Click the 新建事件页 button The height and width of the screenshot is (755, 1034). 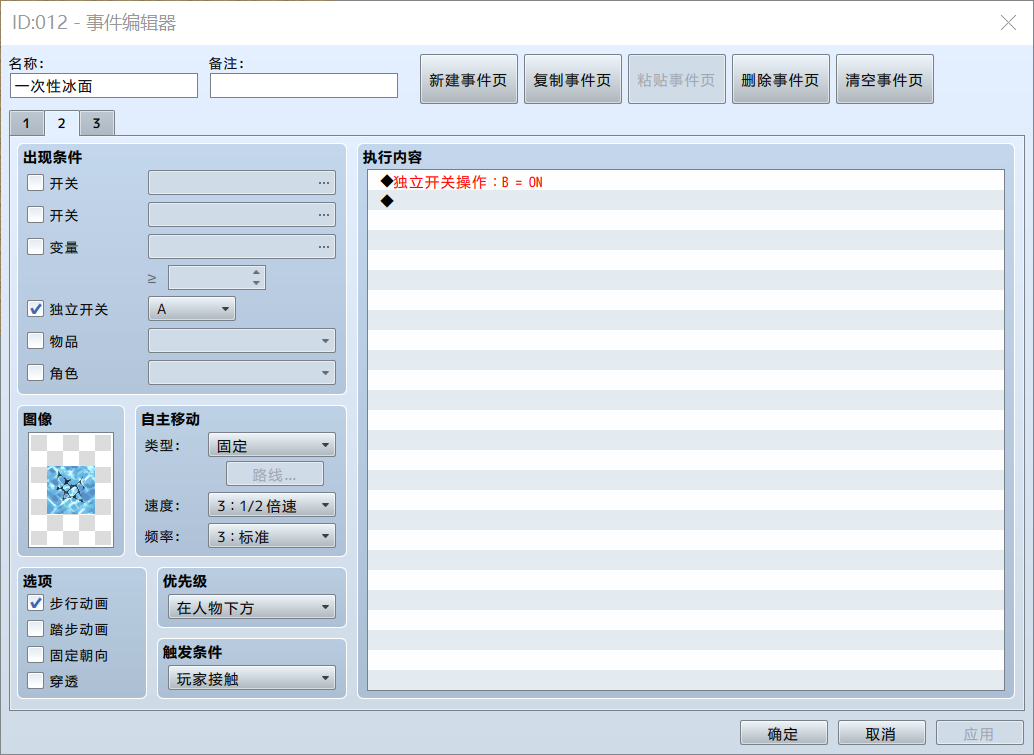click(468, 80)
